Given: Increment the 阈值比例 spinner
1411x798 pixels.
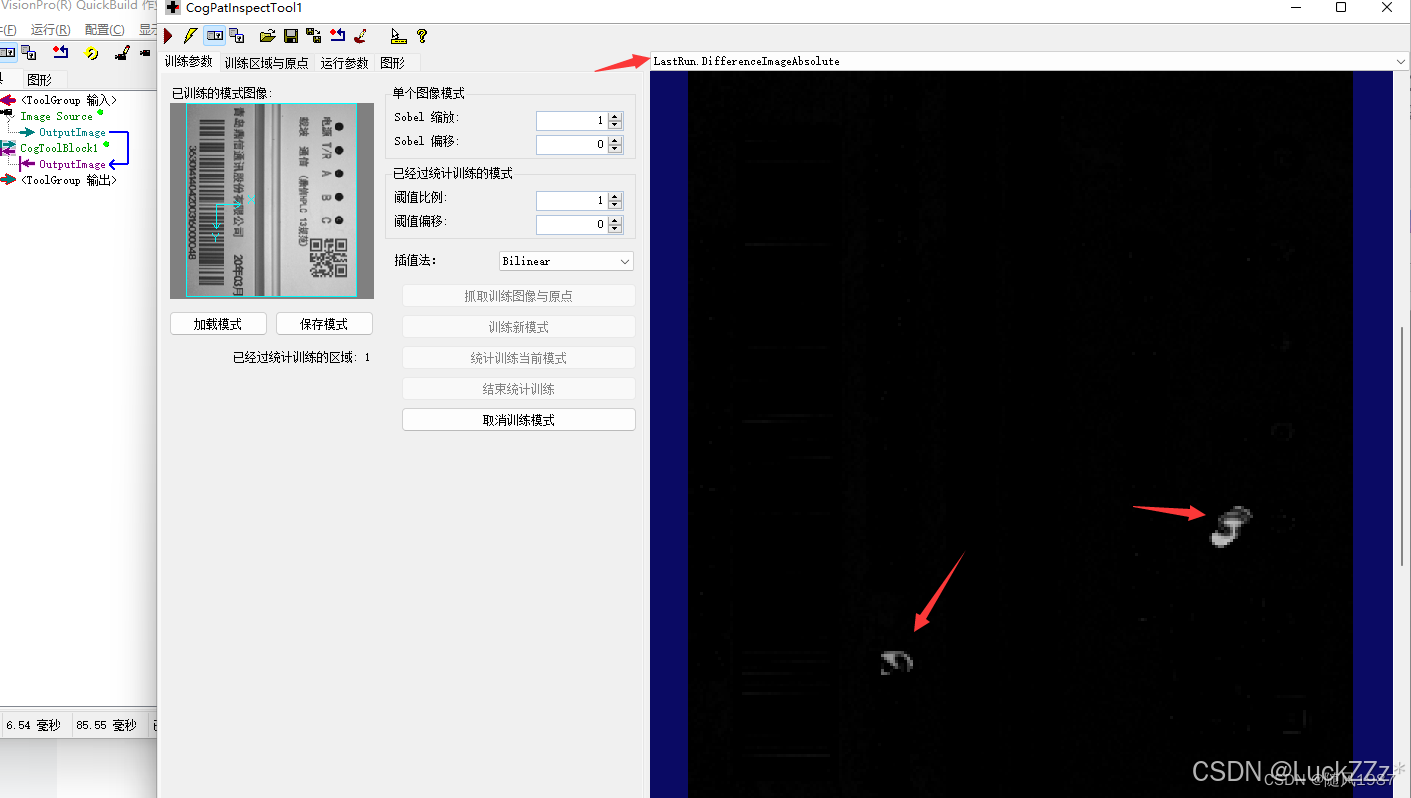Looking at the screenshot, I should [615, 197].
